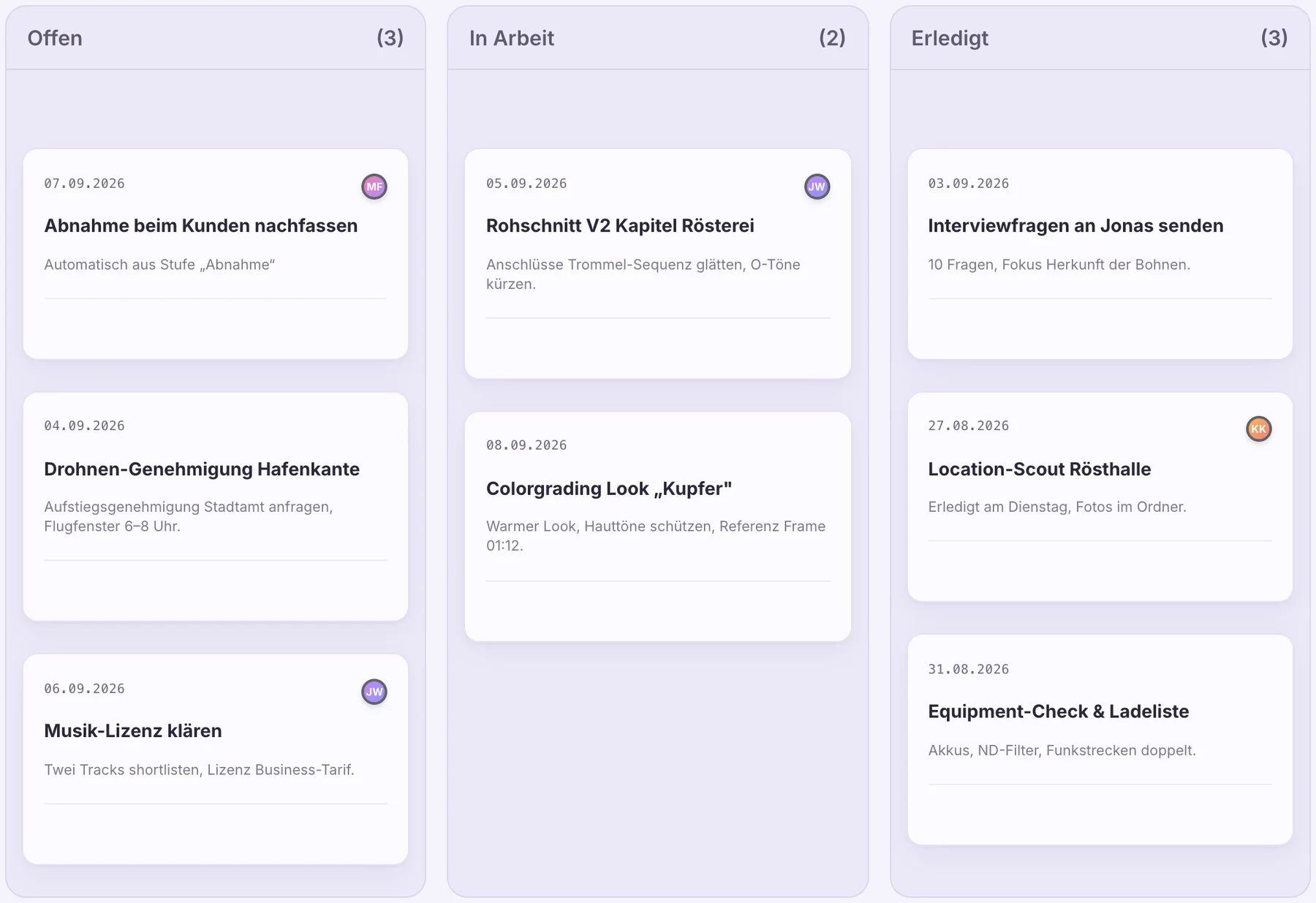Click description Anschlüsse Trommel-Sequenz glätten
This screenshot has width=1316, height=903.
point(643,274)
